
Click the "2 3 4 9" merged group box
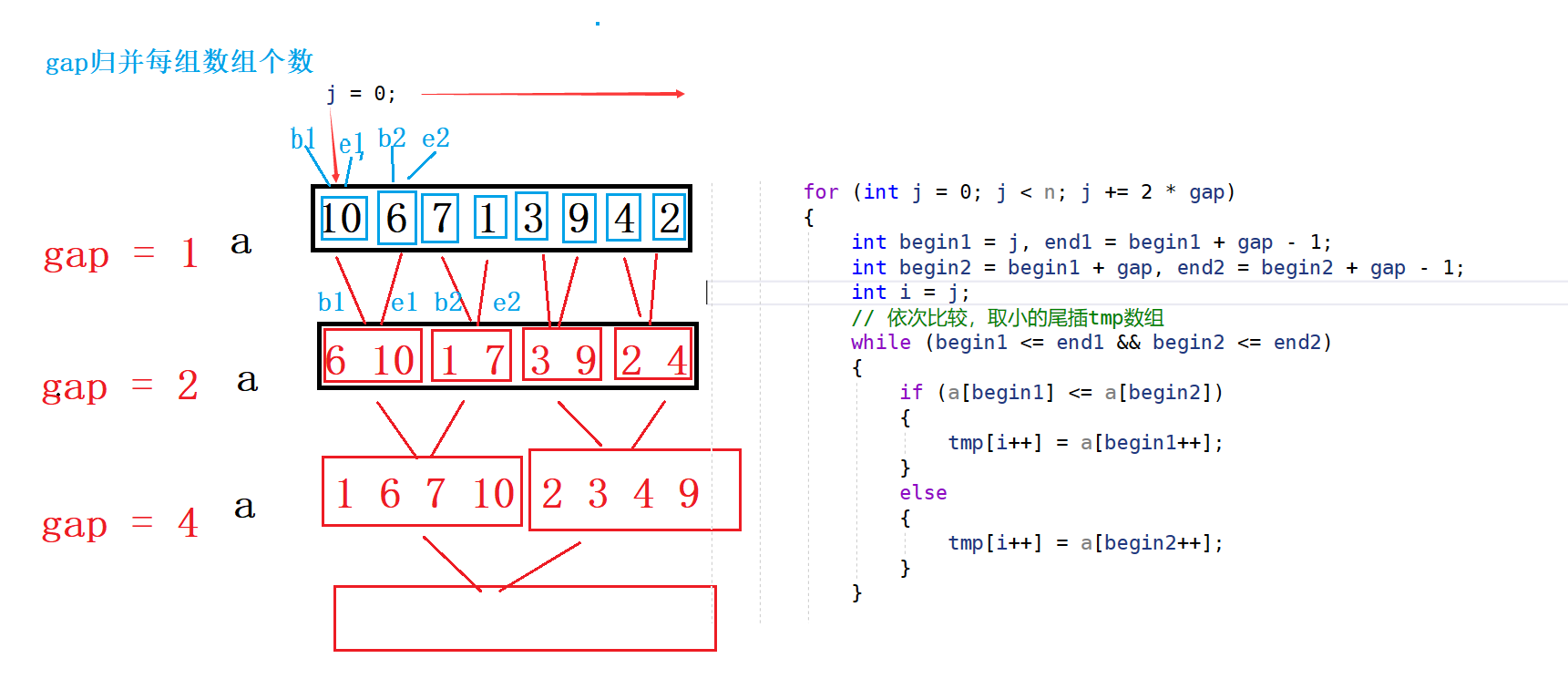(635, 489)
